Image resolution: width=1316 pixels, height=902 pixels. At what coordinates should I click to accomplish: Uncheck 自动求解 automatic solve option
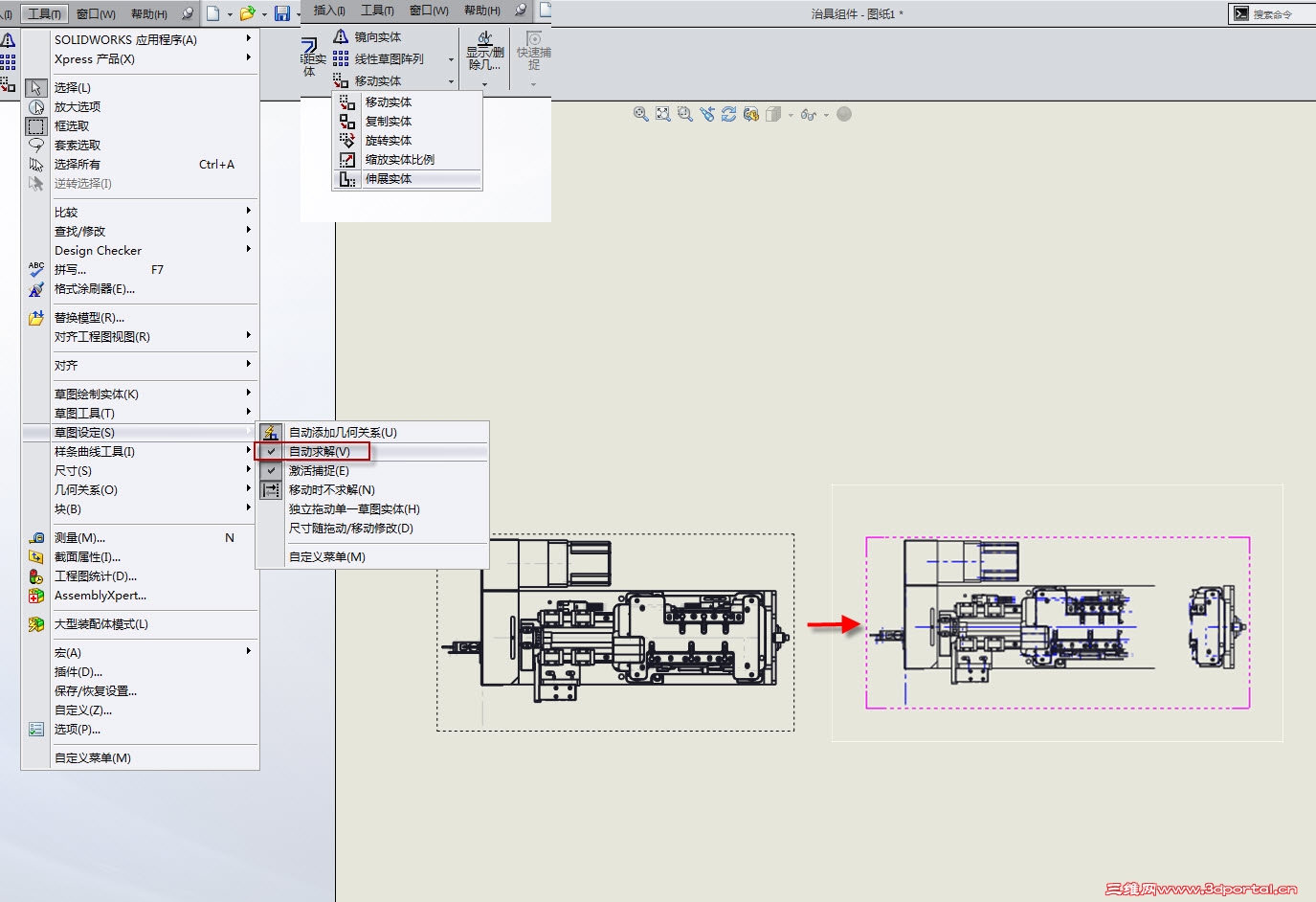tap(319, 452)
